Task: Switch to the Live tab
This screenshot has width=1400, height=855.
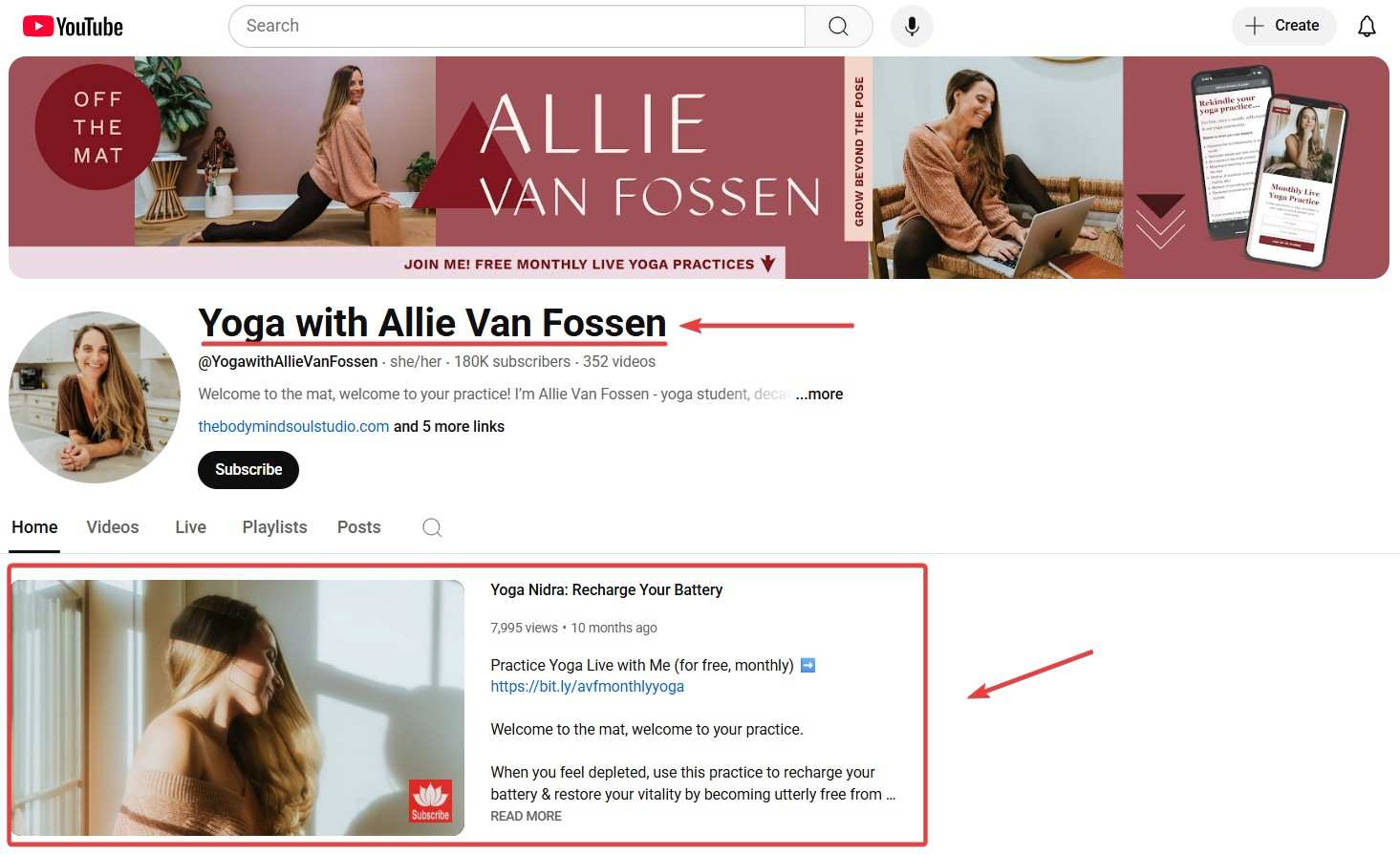Action: coord(191,527)
